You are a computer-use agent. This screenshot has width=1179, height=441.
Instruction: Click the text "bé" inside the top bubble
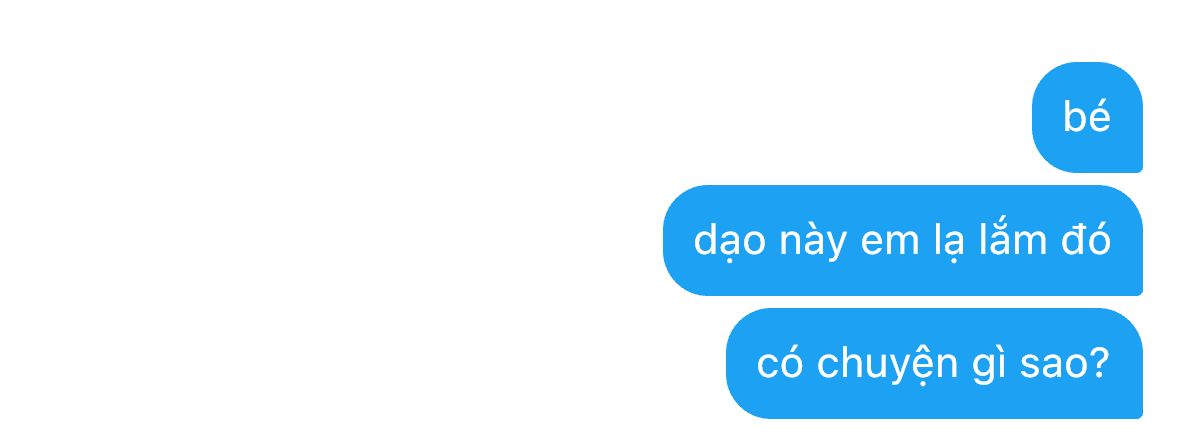(1087, 117)
